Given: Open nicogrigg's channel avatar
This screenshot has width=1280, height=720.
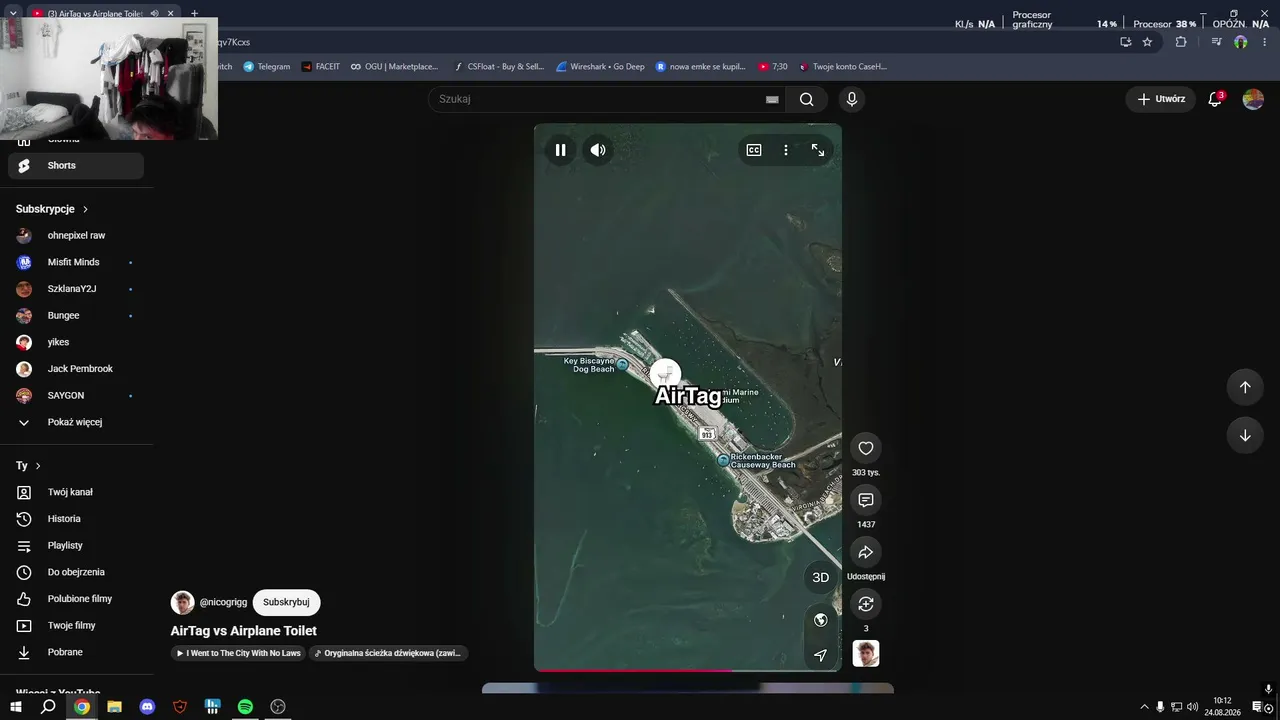Looking at the screenshot, I should [183, 602].
